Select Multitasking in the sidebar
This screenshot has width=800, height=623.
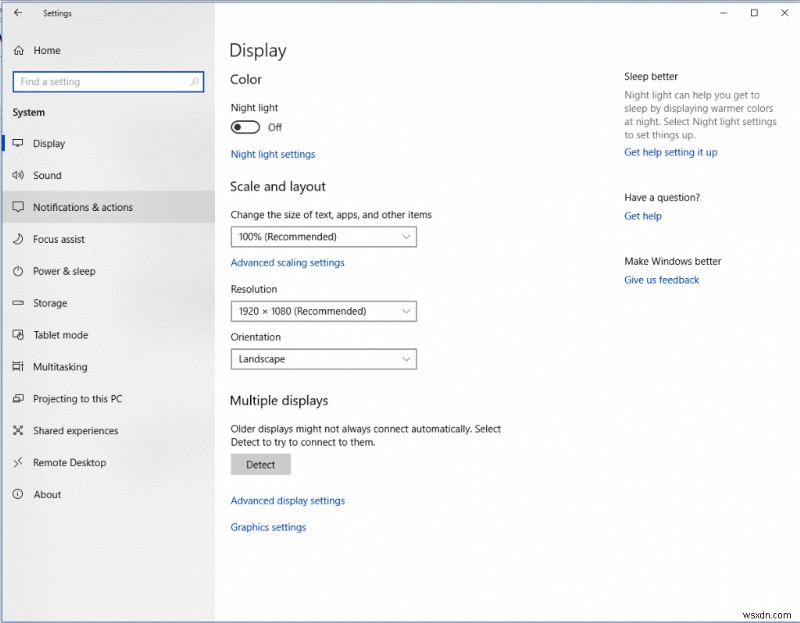click(x=64, y=367)
